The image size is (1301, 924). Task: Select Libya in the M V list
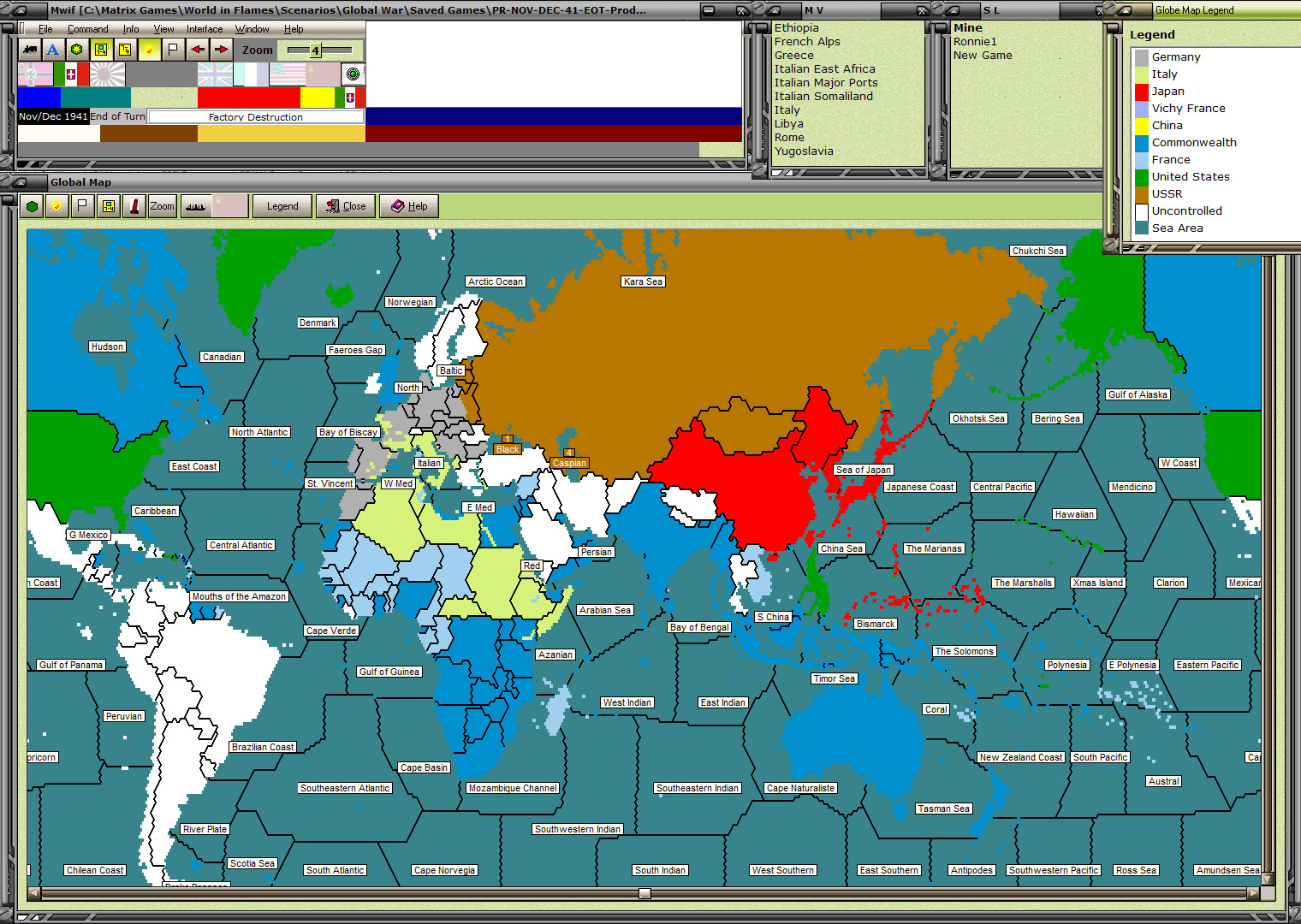point(789,124)
